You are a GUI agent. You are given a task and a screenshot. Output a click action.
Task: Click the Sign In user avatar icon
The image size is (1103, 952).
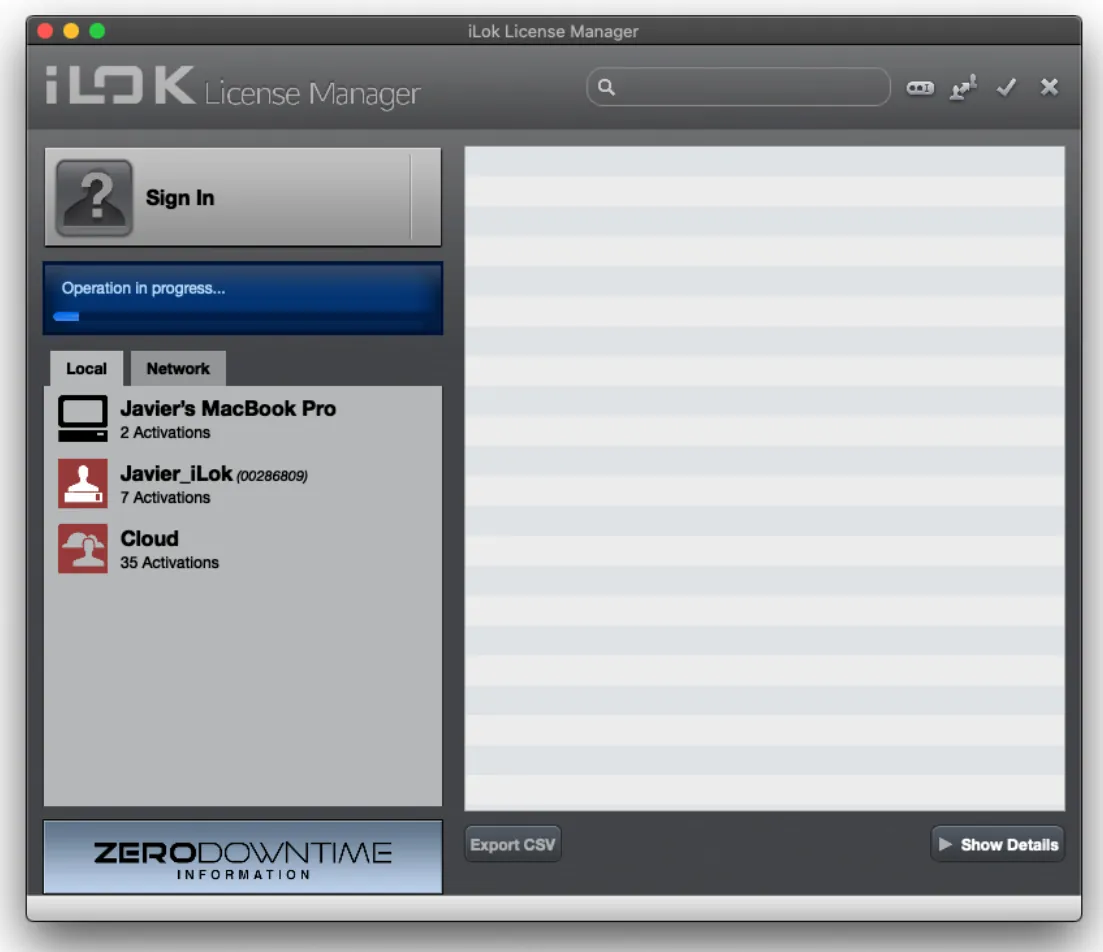(94, 198)
